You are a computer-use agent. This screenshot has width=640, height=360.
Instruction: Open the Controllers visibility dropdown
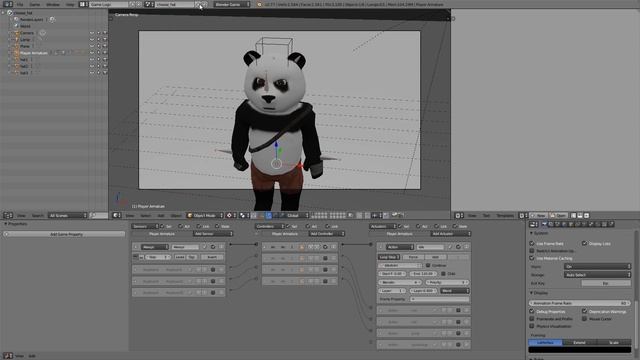pos(269,226)
